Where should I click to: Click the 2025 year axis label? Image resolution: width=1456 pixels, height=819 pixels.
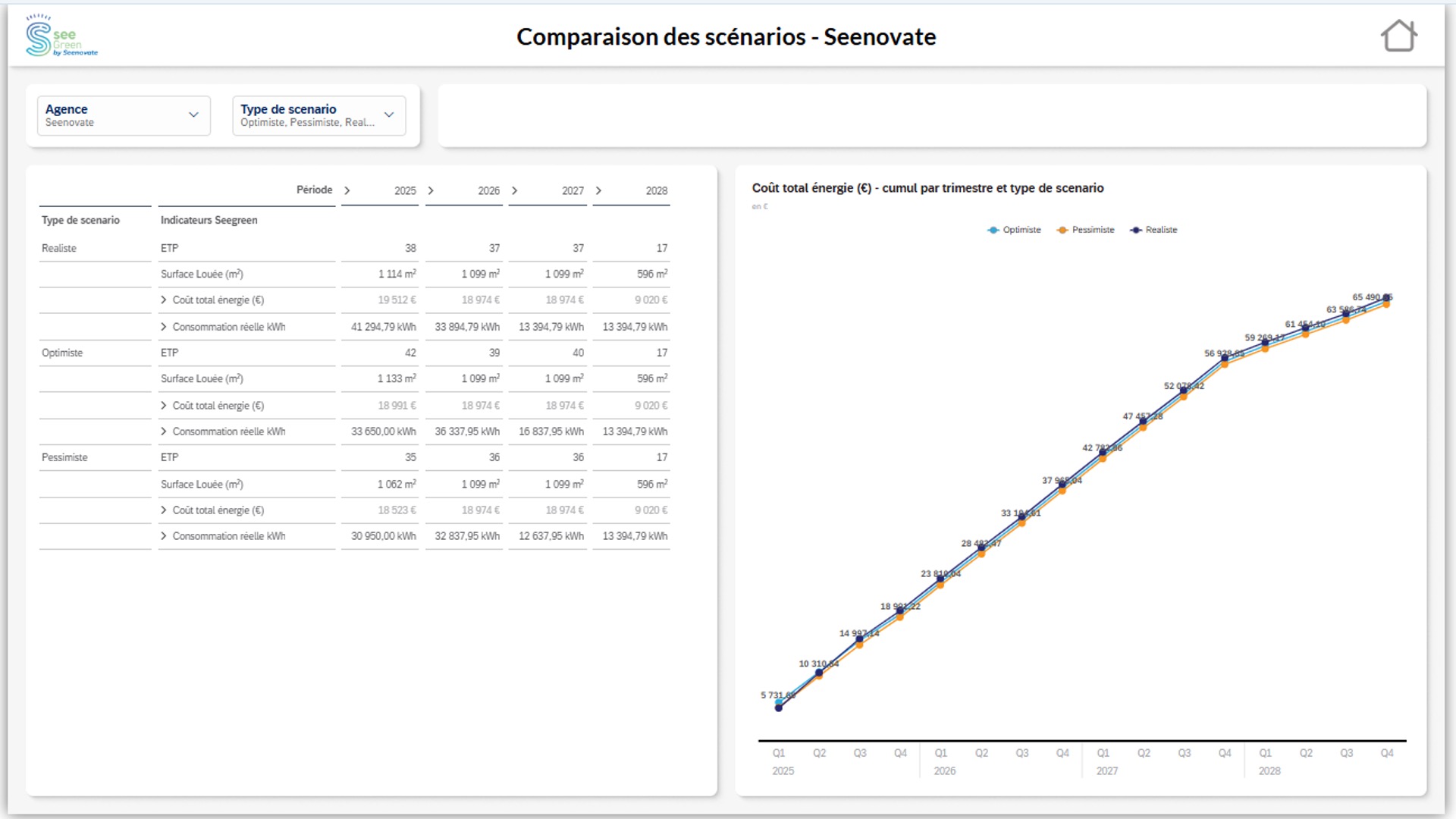pos(783,771)
